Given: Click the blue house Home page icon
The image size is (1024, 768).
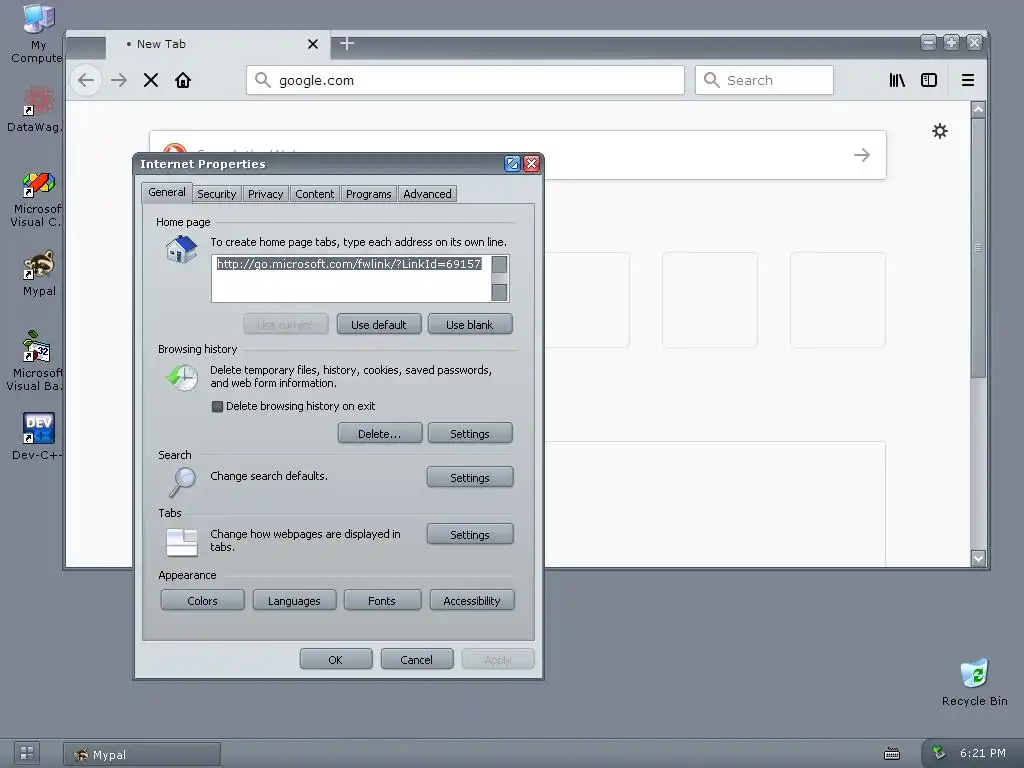Looking at the screenshot, I should point(181,249).
